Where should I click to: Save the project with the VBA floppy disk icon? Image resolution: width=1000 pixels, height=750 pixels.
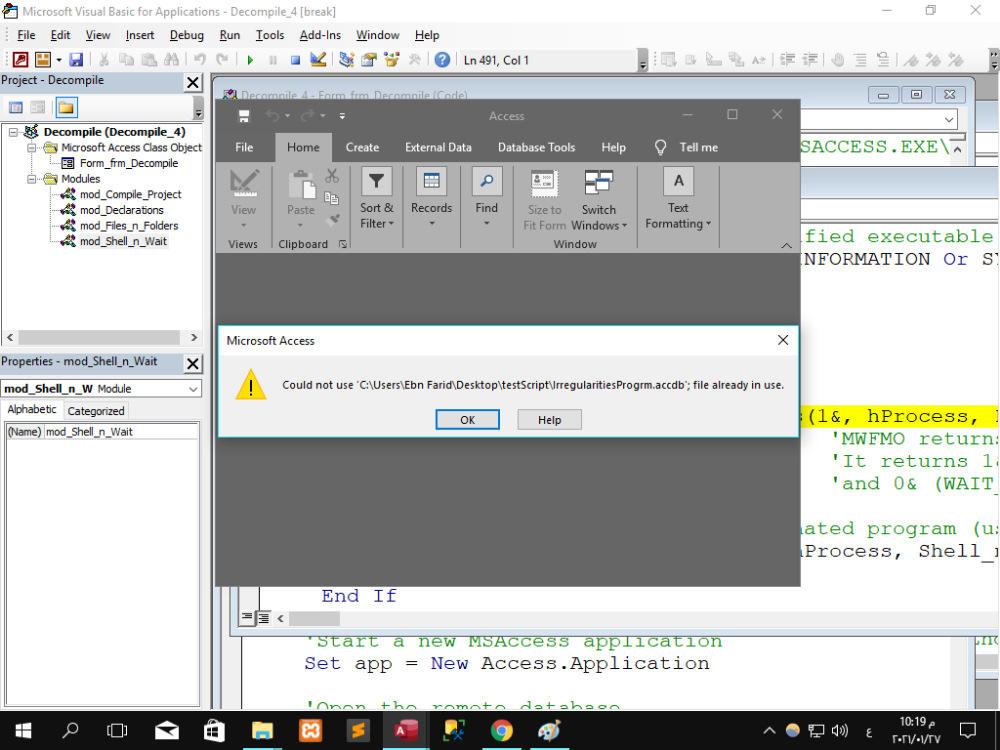(x=76, y=60)
